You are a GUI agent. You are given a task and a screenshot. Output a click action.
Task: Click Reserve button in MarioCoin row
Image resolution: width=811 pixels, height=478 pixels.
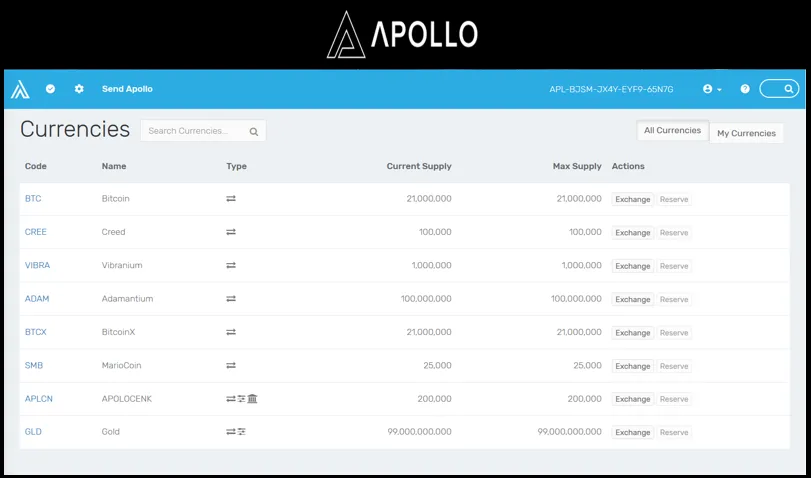click(674, 366)
